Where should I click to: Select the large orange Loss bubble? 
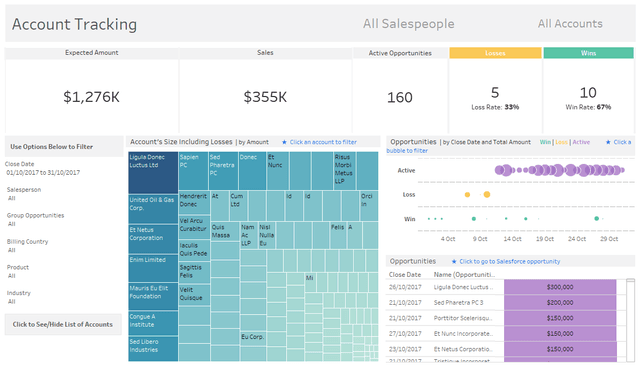coord(487,195)
